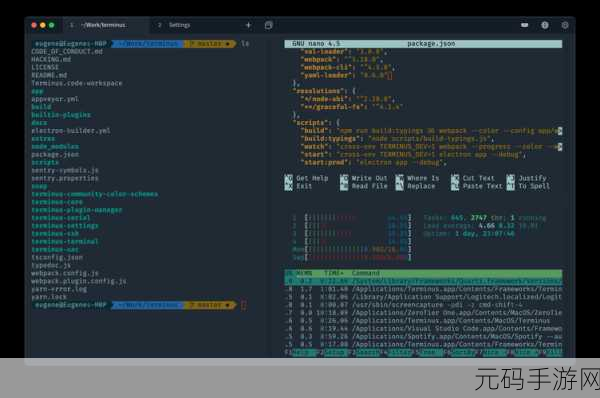Sort htop by the Command column header
600x398 pixels.
366,273
